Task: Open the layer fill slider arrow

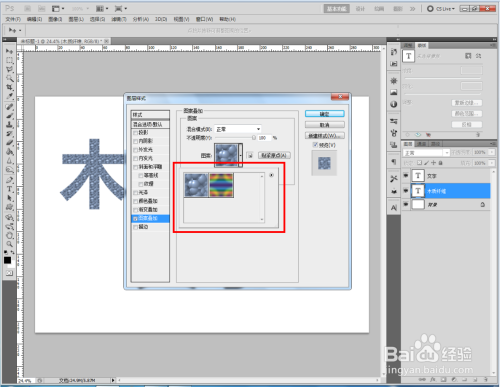Action: coord(492,163)
